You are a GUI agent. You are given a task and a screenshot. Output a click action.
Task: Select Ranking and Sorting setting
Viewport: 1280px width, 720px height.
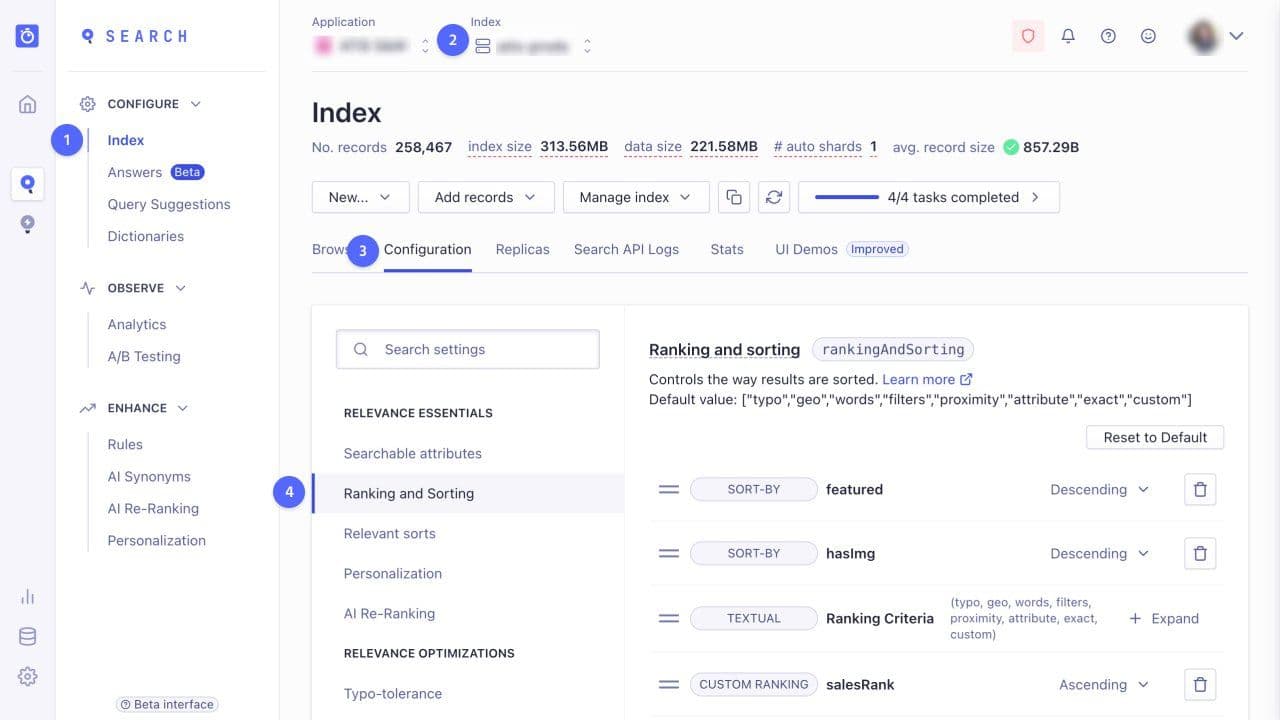[x=468, y=494]
